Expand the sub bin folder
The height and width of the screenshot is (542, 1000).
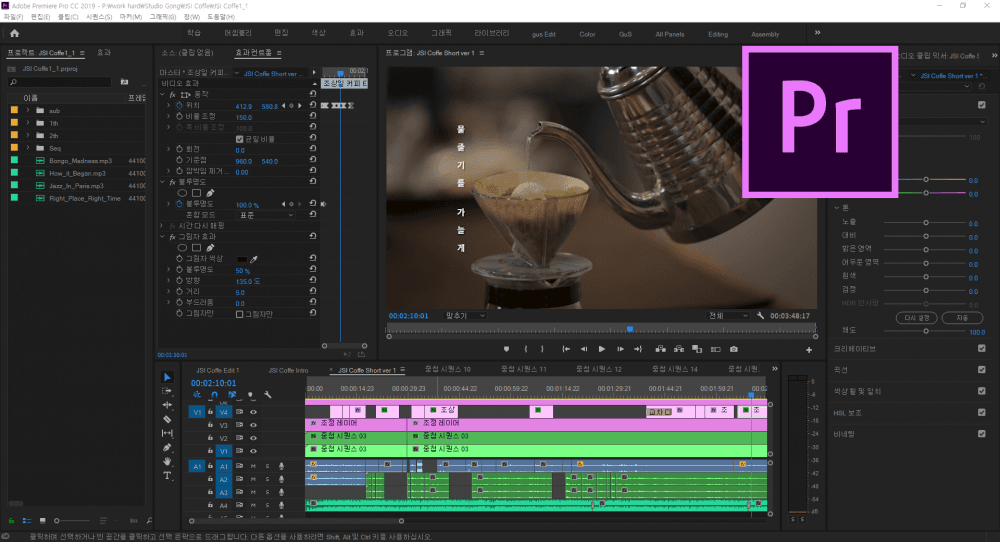click(x=27, y=110)
